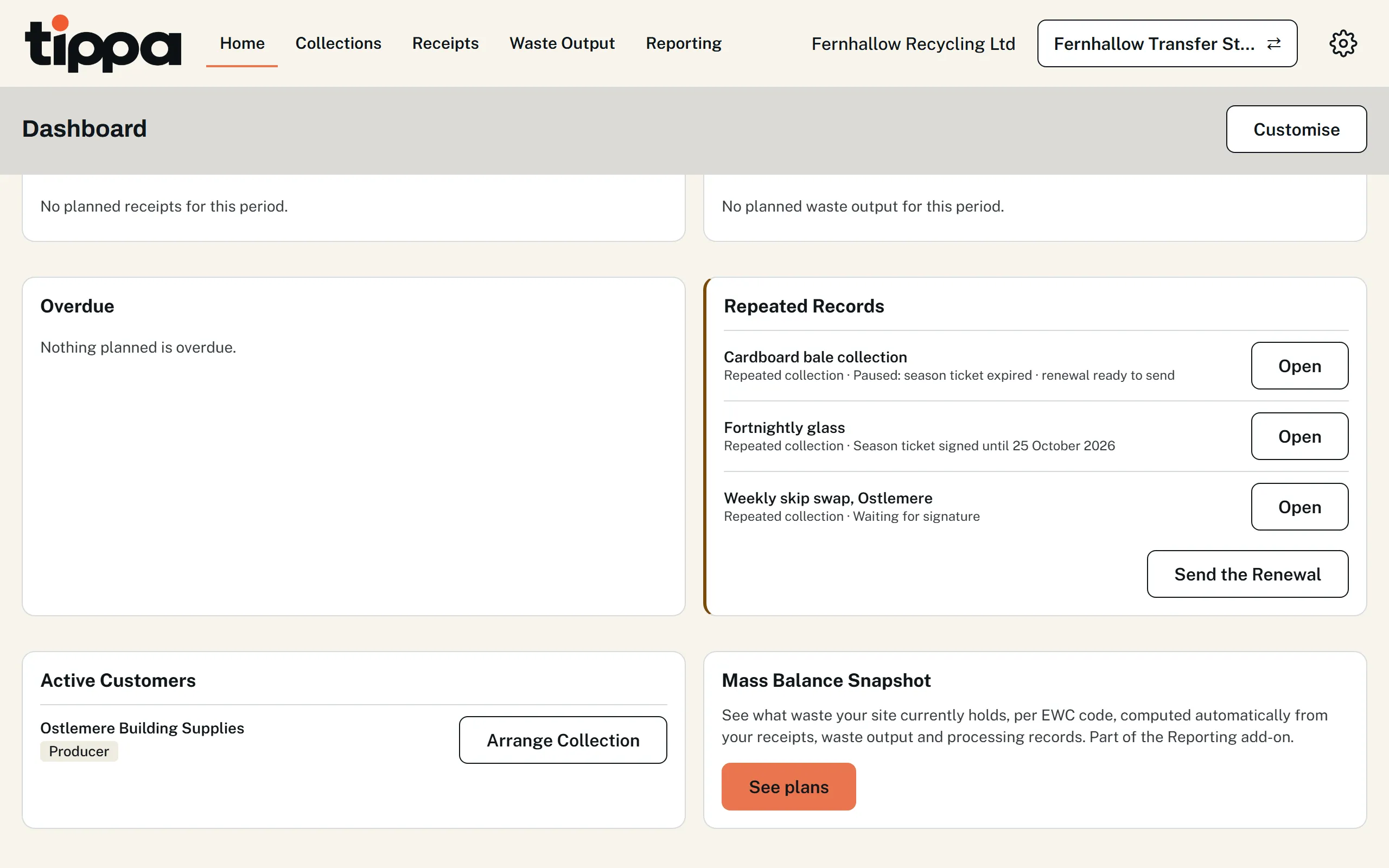Open the Receipts tab

(445, 43)
